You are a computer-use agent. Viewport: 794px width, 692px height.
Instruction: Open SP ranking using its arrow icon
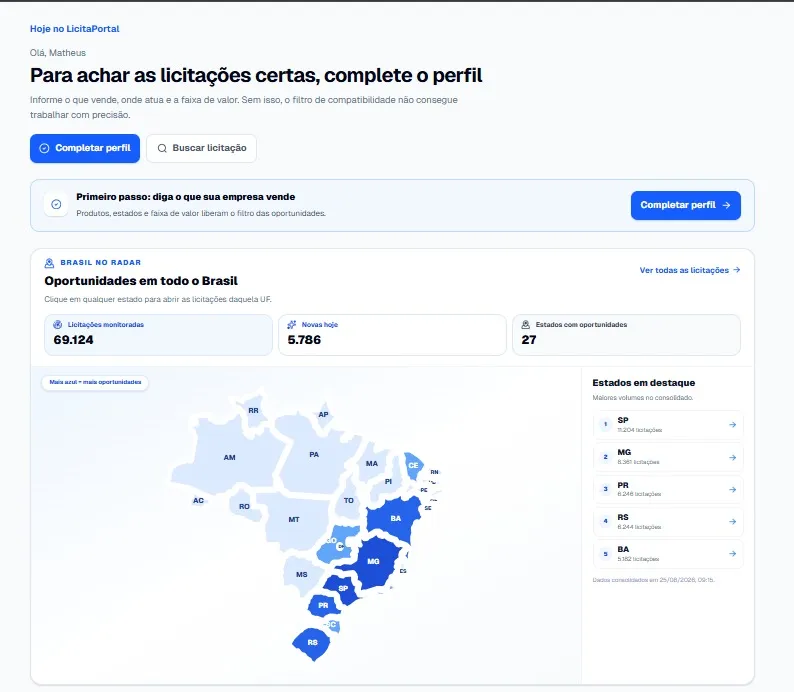pyautogui.click(x=732, y=425)
